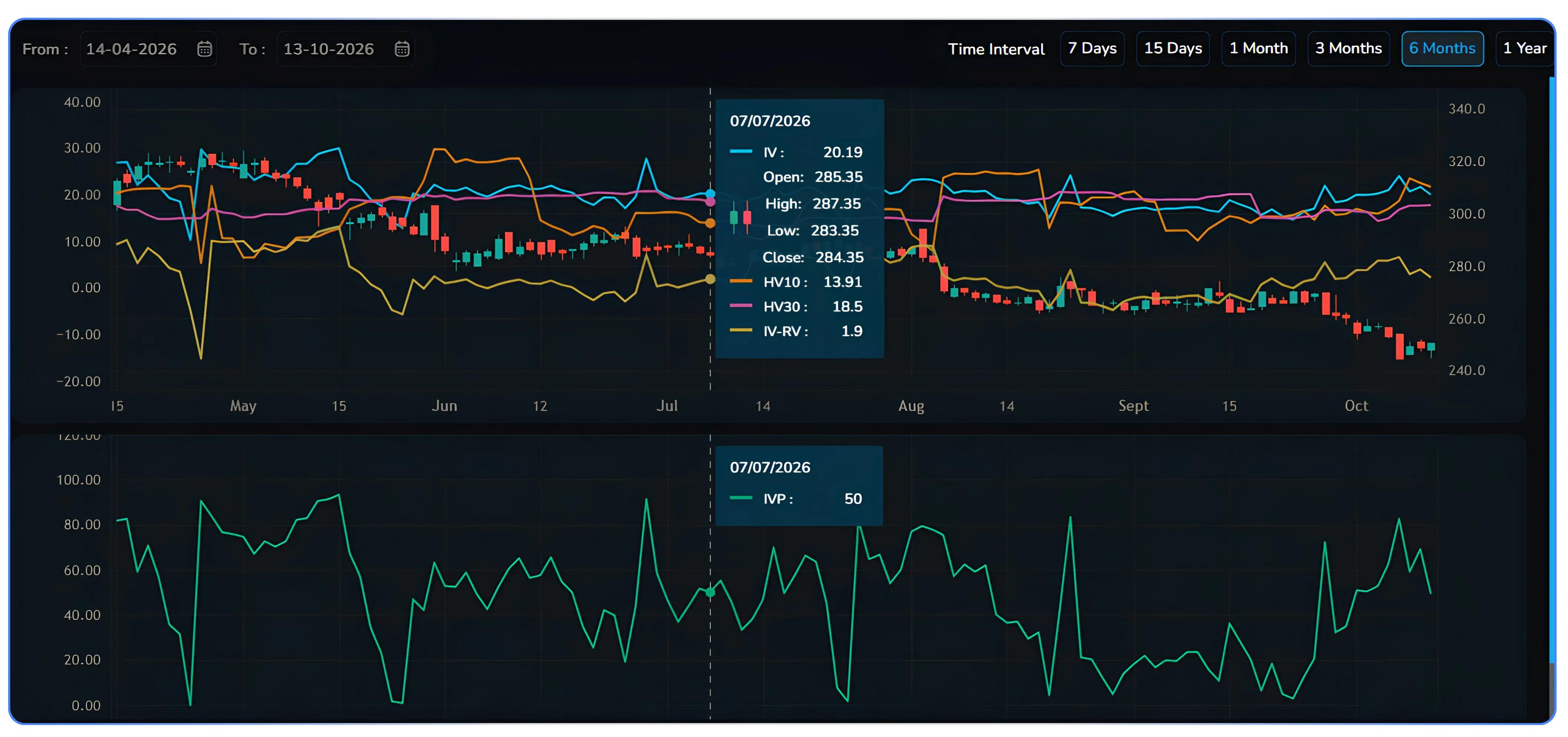Viewport: 1568px width, 737px height.
Task: Open the From date calendar picker icon
Action: coord(205,49)
